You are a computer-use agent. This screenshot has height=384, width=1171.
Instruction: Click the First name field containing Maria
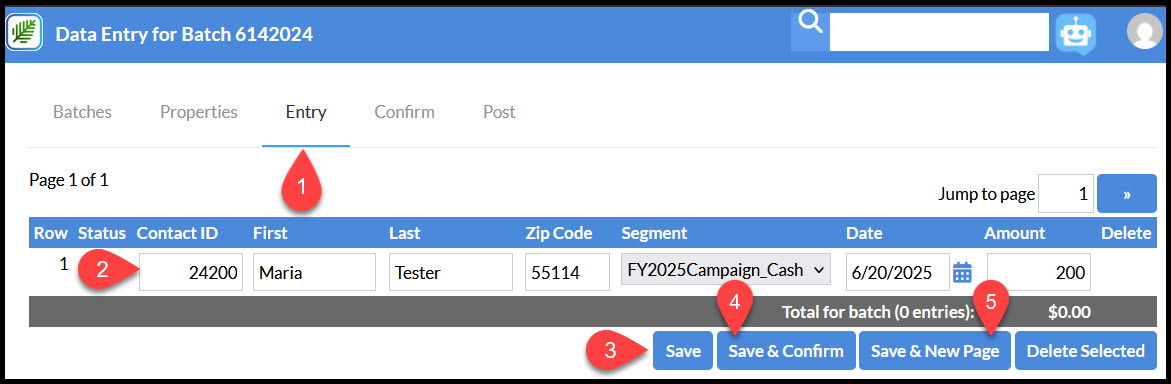314,272
